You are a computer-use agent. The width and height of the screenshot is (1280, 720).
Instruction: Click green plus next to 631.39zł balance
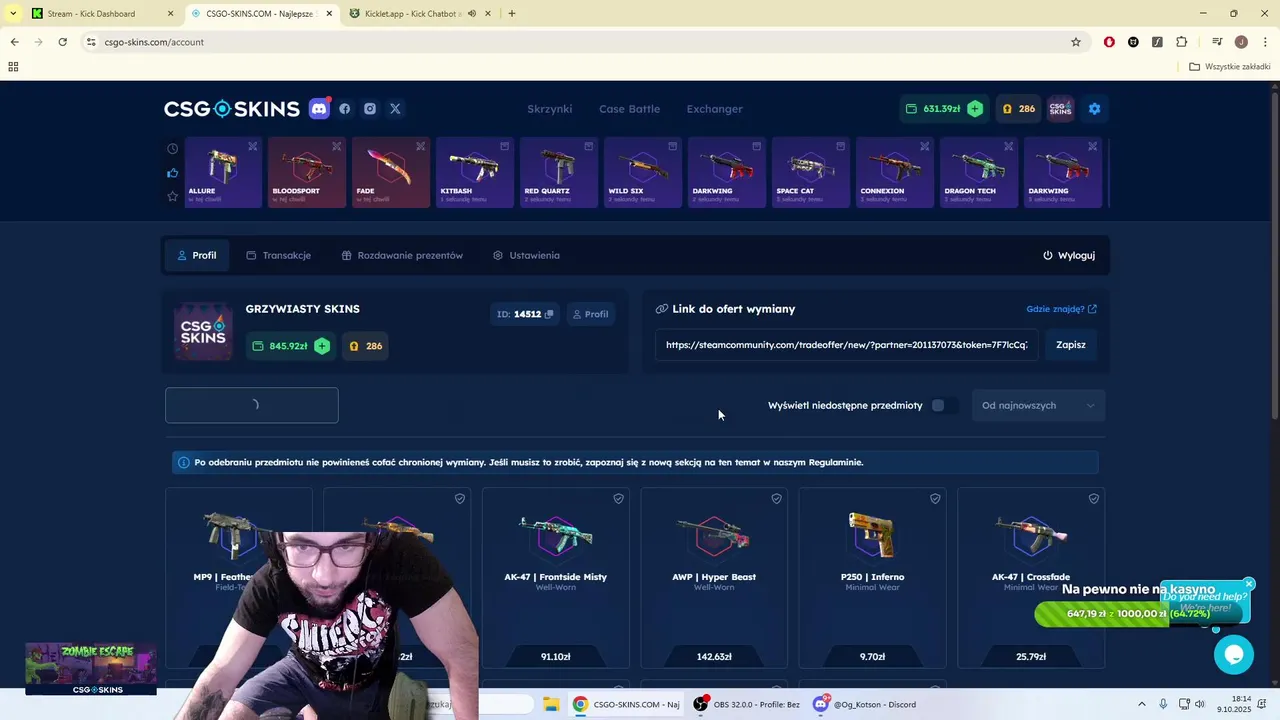click(x=975, y=109)
